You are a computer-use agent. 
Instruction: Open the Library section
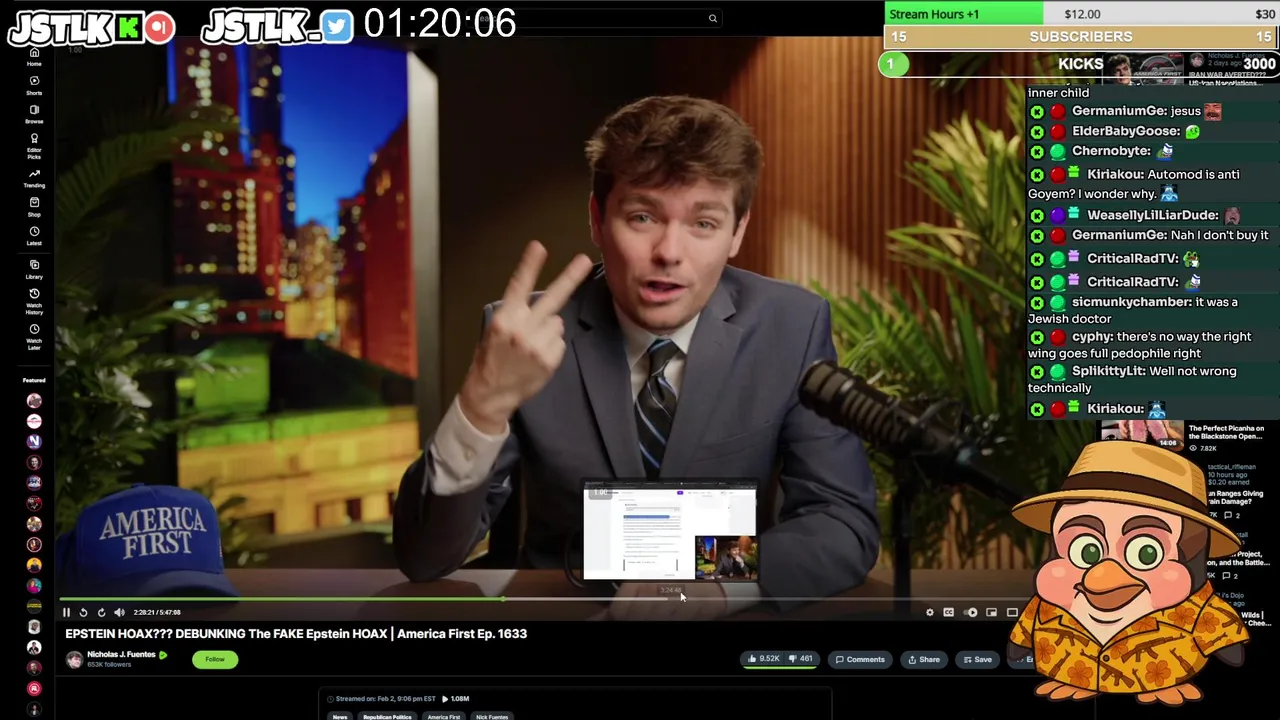click(x=34, y=269)
